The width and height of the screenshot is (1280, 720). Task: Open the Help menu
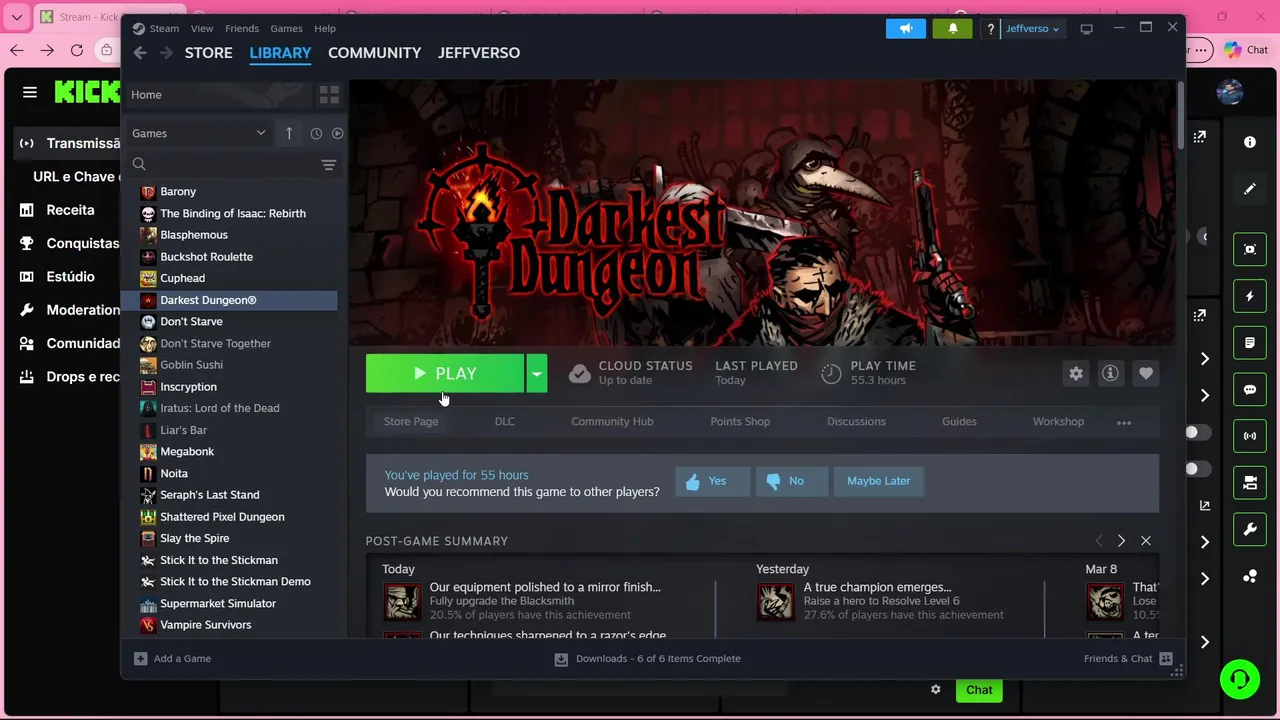[325, 28]
